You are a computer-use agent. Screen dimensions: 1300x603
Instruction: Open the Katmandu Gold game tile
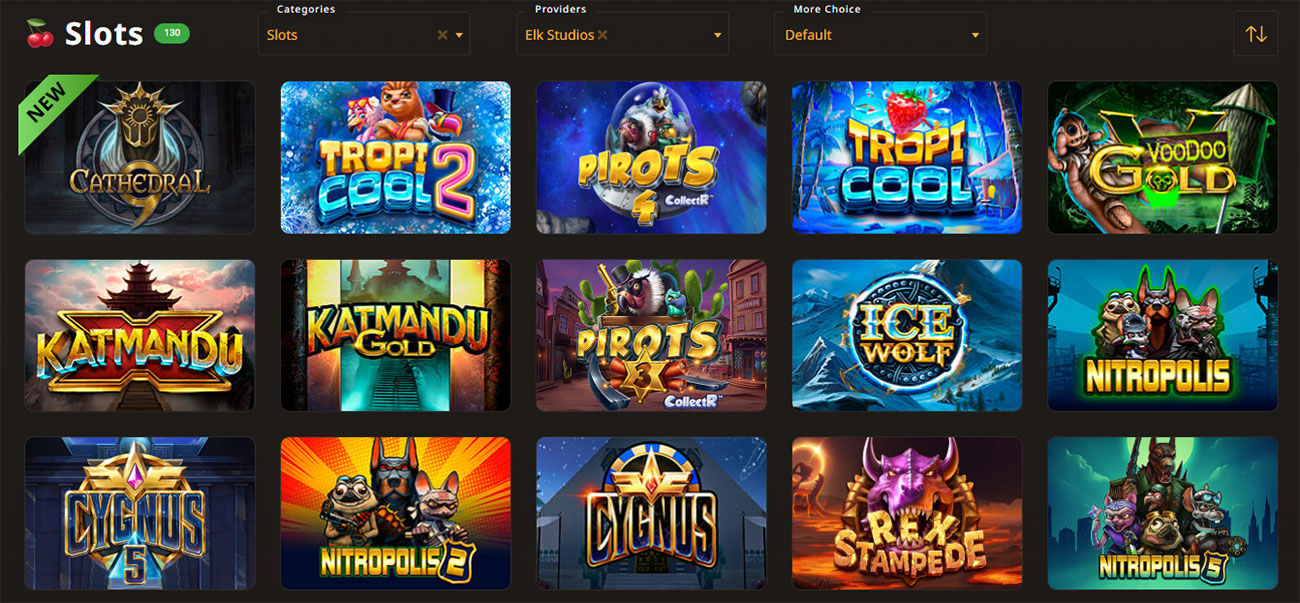[396, 335]
